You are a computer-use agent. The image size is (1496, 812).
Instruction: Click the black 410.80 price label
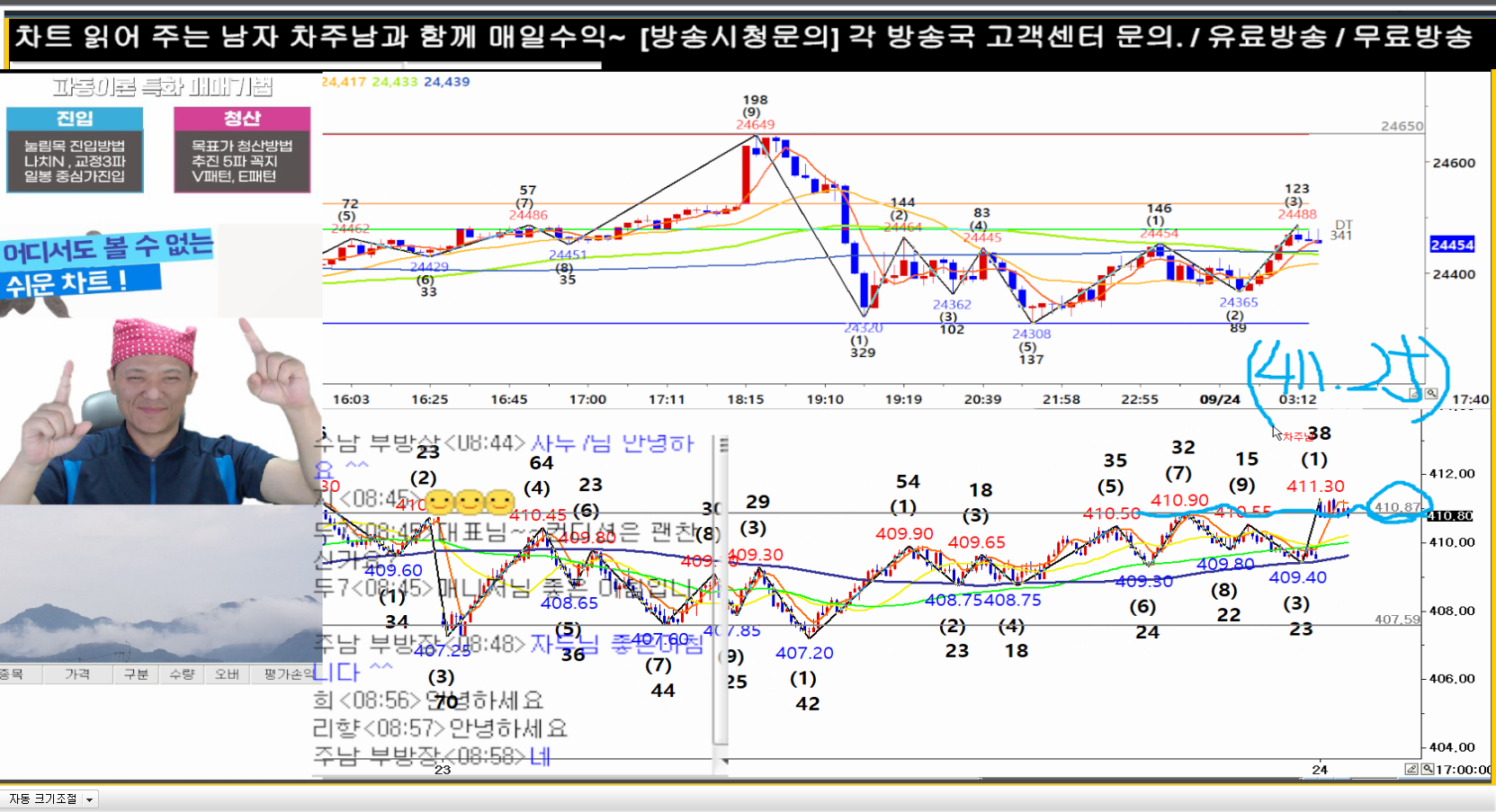point(1450,516)
